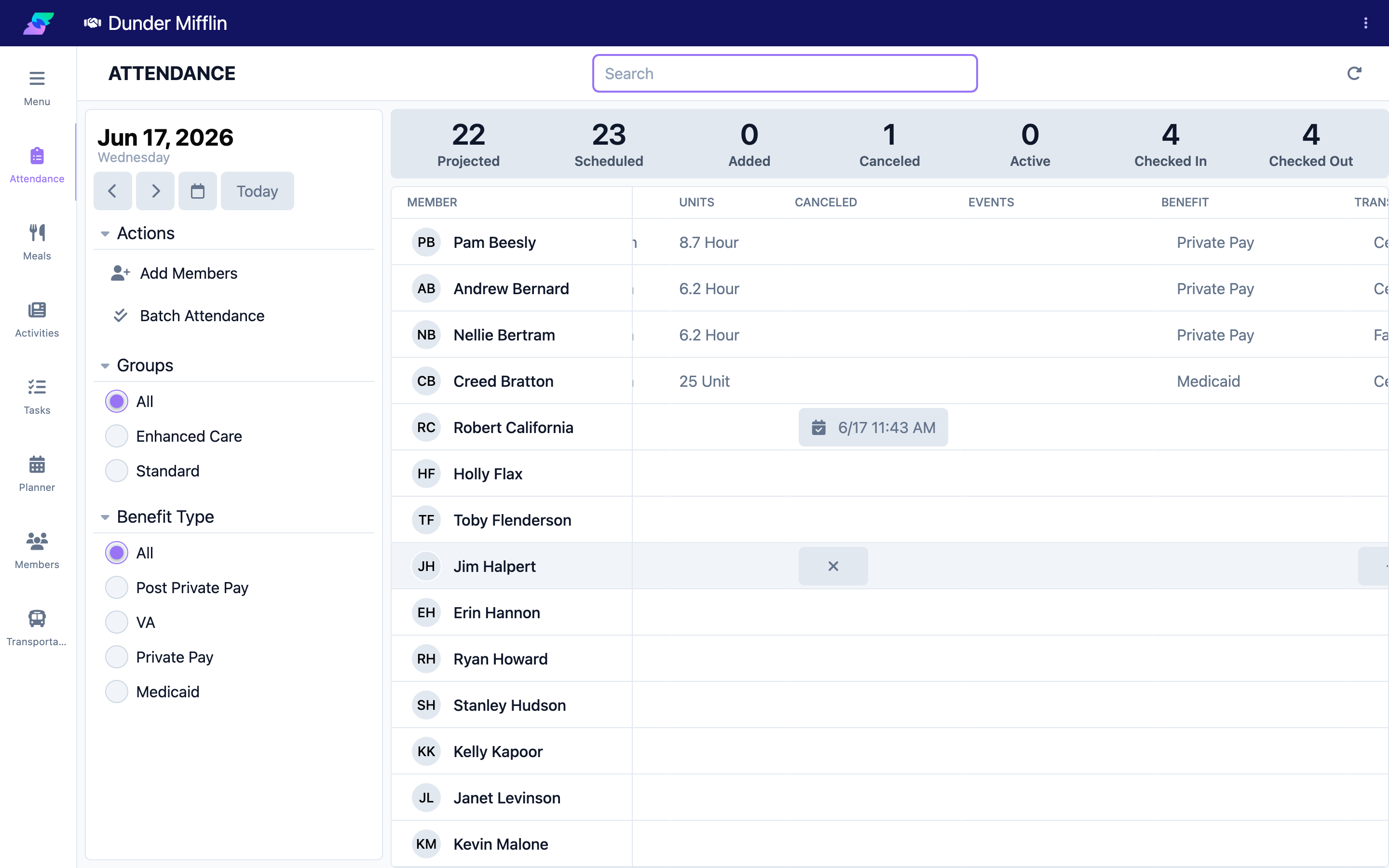Screen dimensions: 1389x868
Task: Collapse the Actions section
Action: coord(105,234)
